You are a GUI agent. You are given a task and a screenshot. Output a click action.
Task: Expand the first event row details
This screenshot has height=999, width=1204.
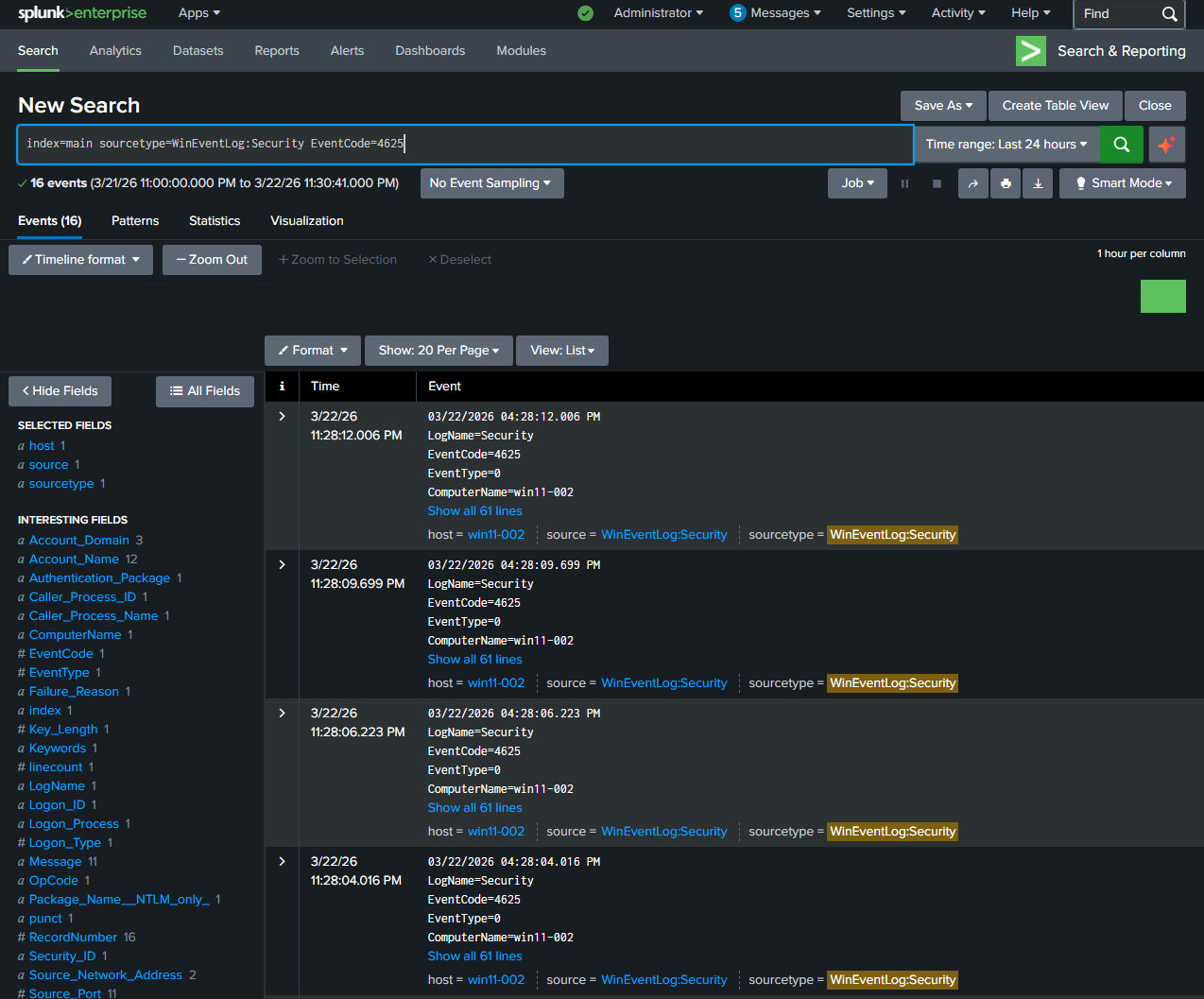point(281,416)
